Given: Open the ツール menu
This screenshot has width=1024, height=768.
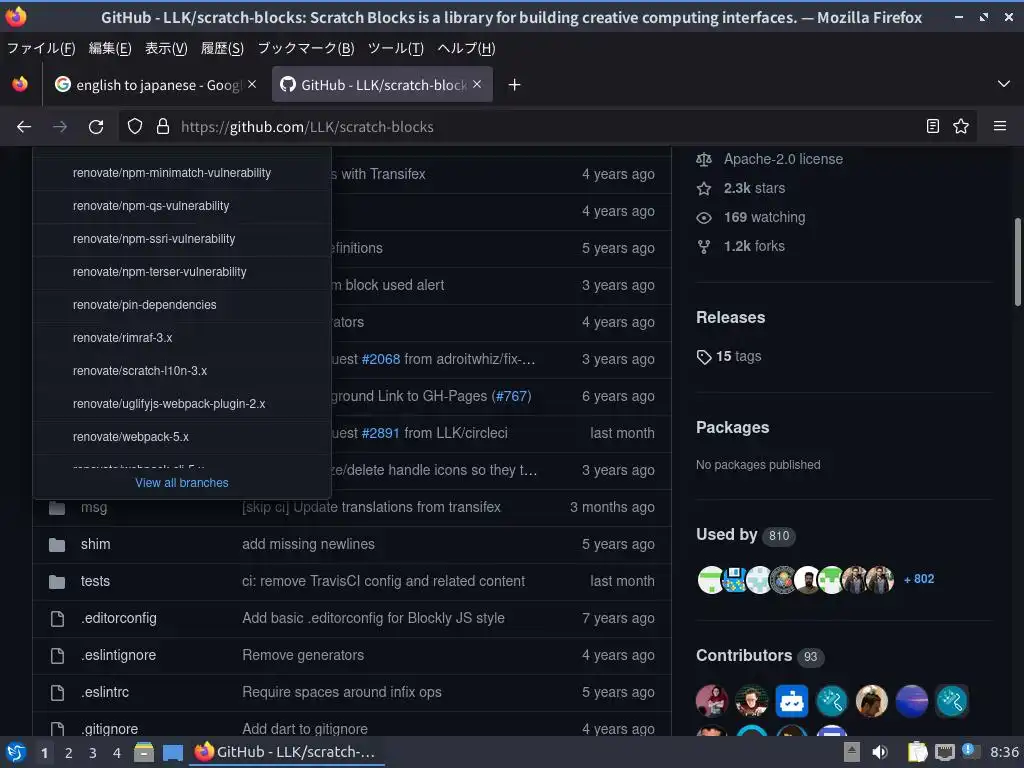Looking at the screenshot, I should 396,48.
